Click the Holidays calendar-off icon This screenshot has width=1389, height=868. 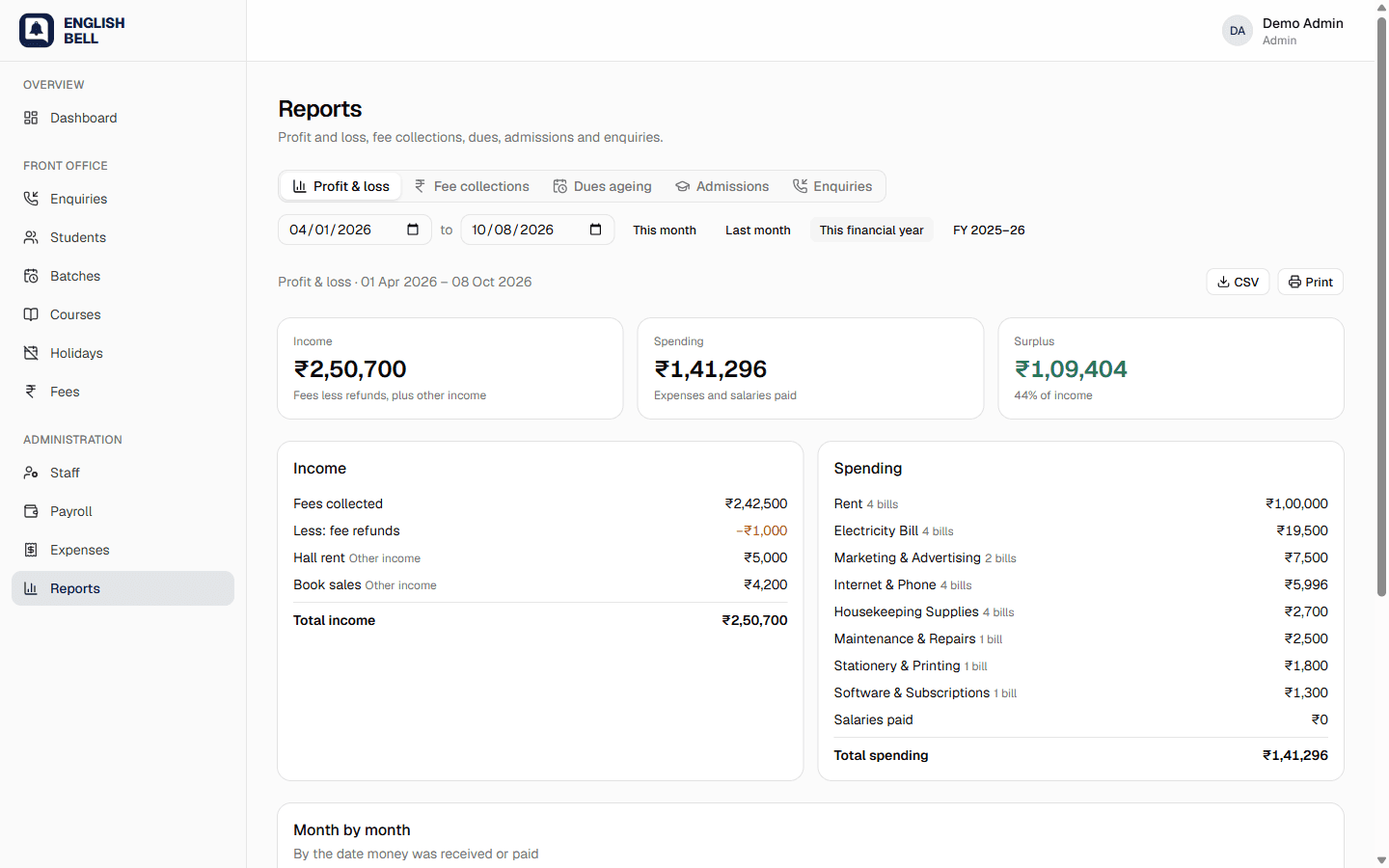[x=31, y=353]
